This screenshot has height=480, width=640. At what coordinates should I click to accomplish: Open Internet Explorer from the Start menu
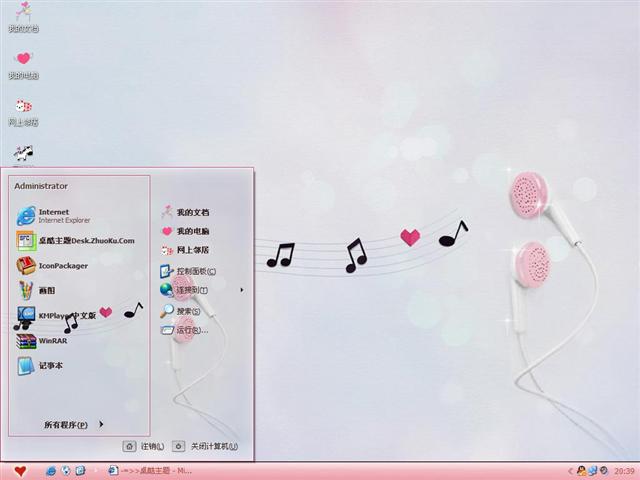click(54, 216)
